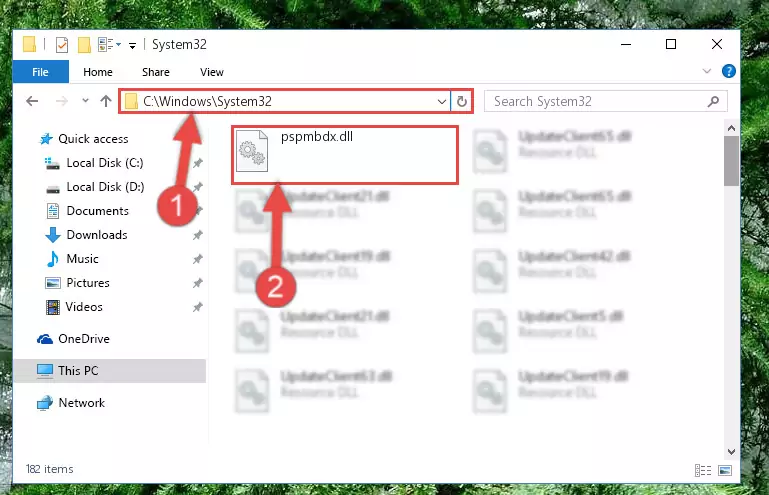Click the pin icon beside Downloads
This screenshot has height=495, width=769.
point(198,235)
